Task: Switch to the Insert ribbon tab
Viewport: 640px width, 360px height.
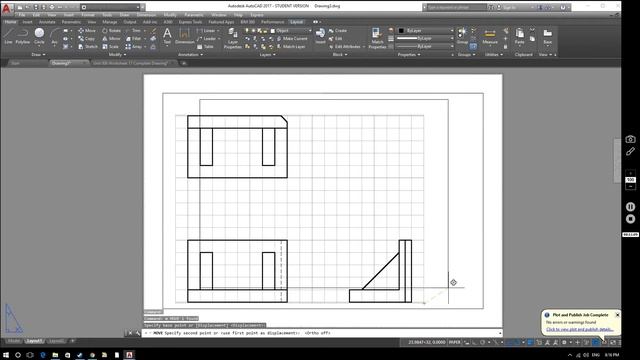Action: click(x=27, y=22)
